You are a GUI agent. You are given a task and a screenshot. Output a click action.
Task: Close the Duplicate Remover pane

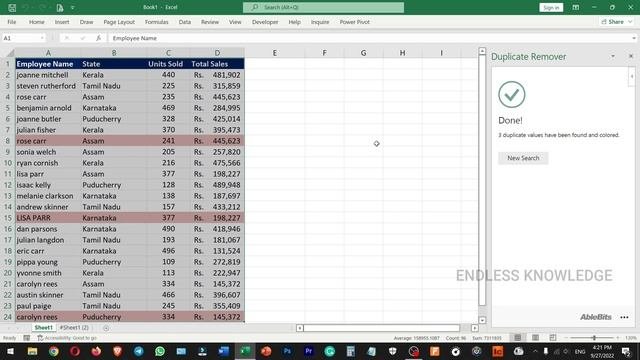[631, 56]
